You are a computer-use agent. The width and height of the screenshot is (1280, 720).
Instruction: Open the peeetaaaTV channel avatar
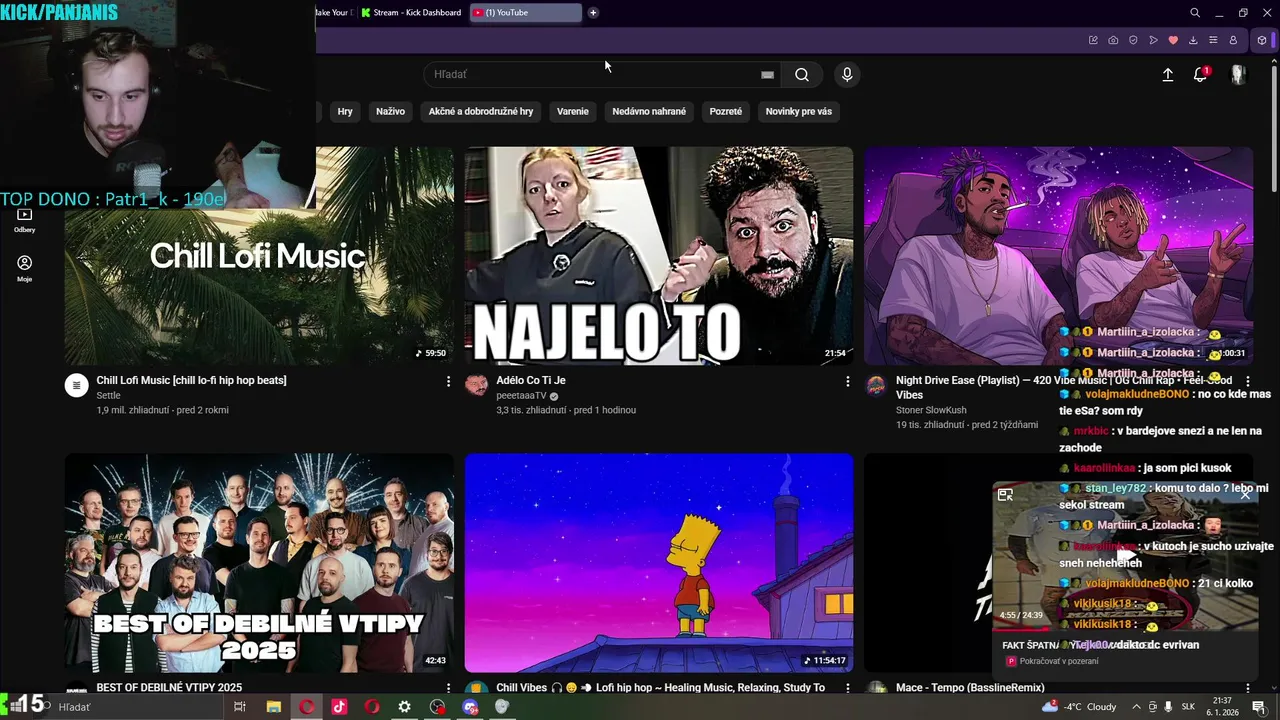coord(477,385)
